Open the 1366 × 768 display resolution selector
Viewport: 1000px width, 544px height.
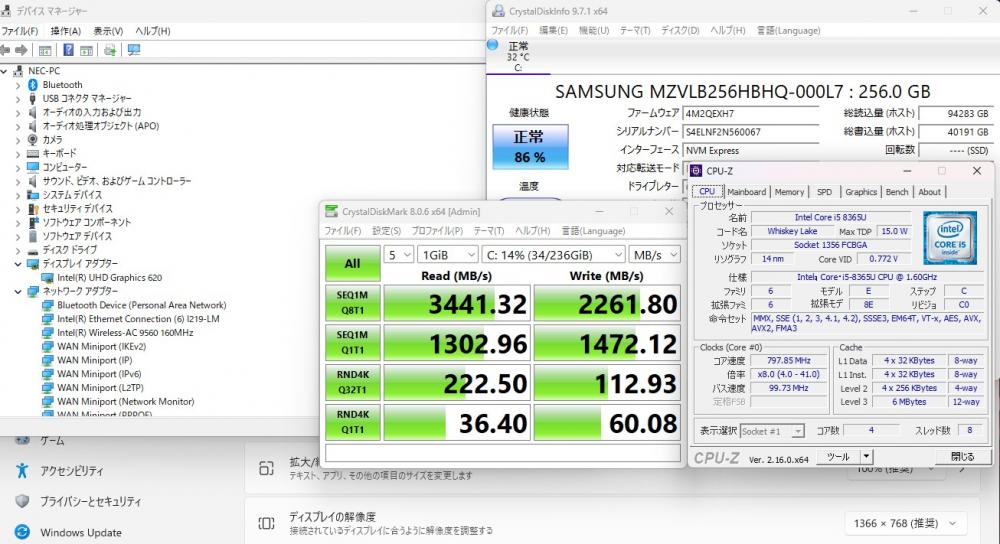(x=904, y=524)
